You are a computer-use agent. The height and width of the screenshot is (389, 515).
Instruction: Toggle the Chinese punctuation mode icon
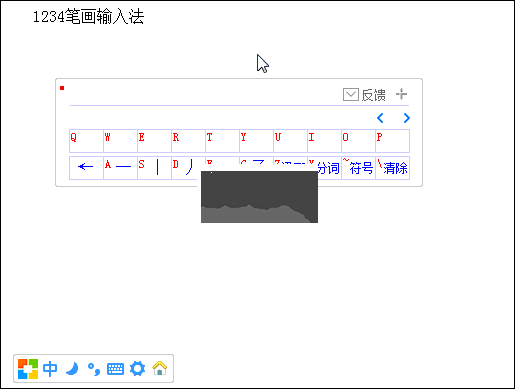point(94,369)
